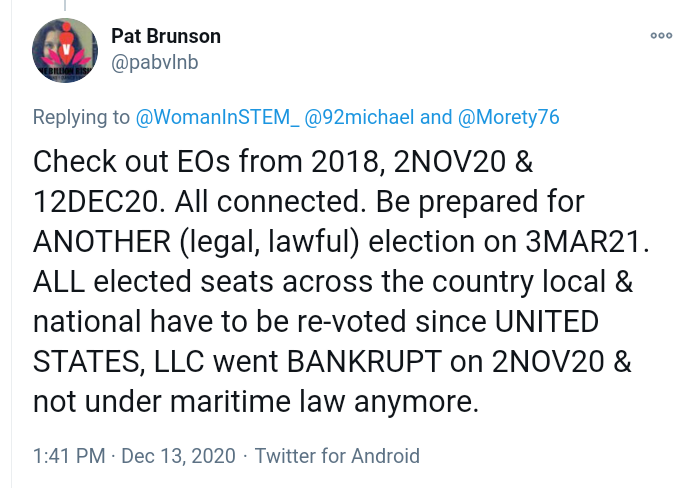Open the Twitter for Android source link
Image resolution: width=694 pixels, height=488 pixels.
pos(337,456)
